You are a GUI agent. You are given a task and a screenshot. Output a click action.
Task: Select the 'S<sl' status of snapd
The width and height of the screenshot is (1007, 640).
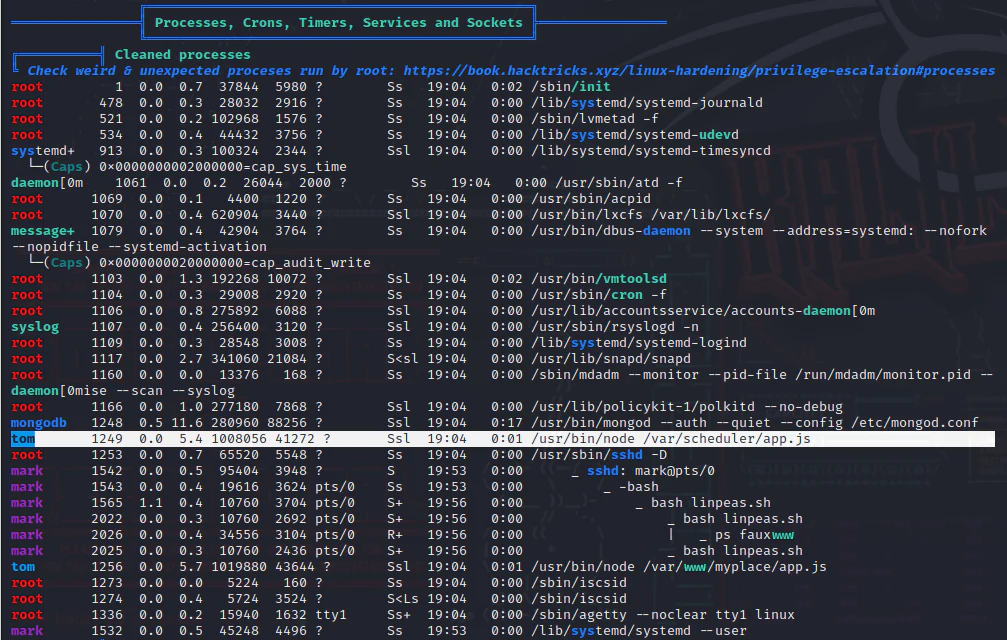403,359
